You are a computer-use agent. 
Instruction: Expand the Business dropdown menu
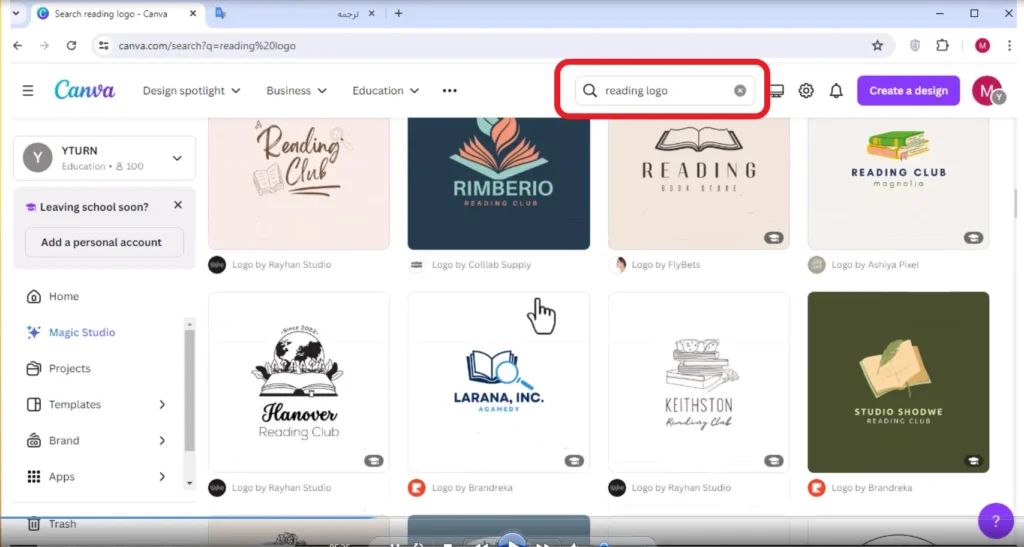coord(296,91)
